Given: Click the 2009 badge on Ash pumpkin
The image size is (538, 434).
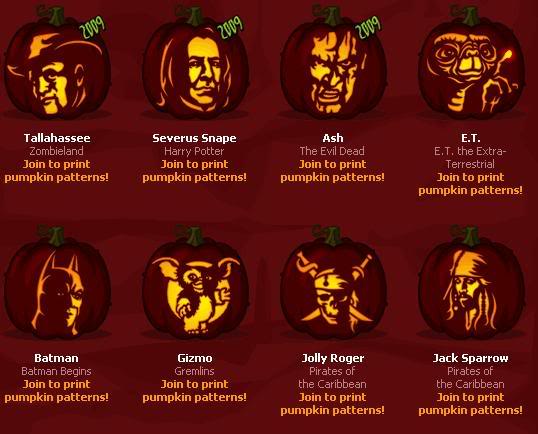Looking at the screenshot, I should coord(368,27).
